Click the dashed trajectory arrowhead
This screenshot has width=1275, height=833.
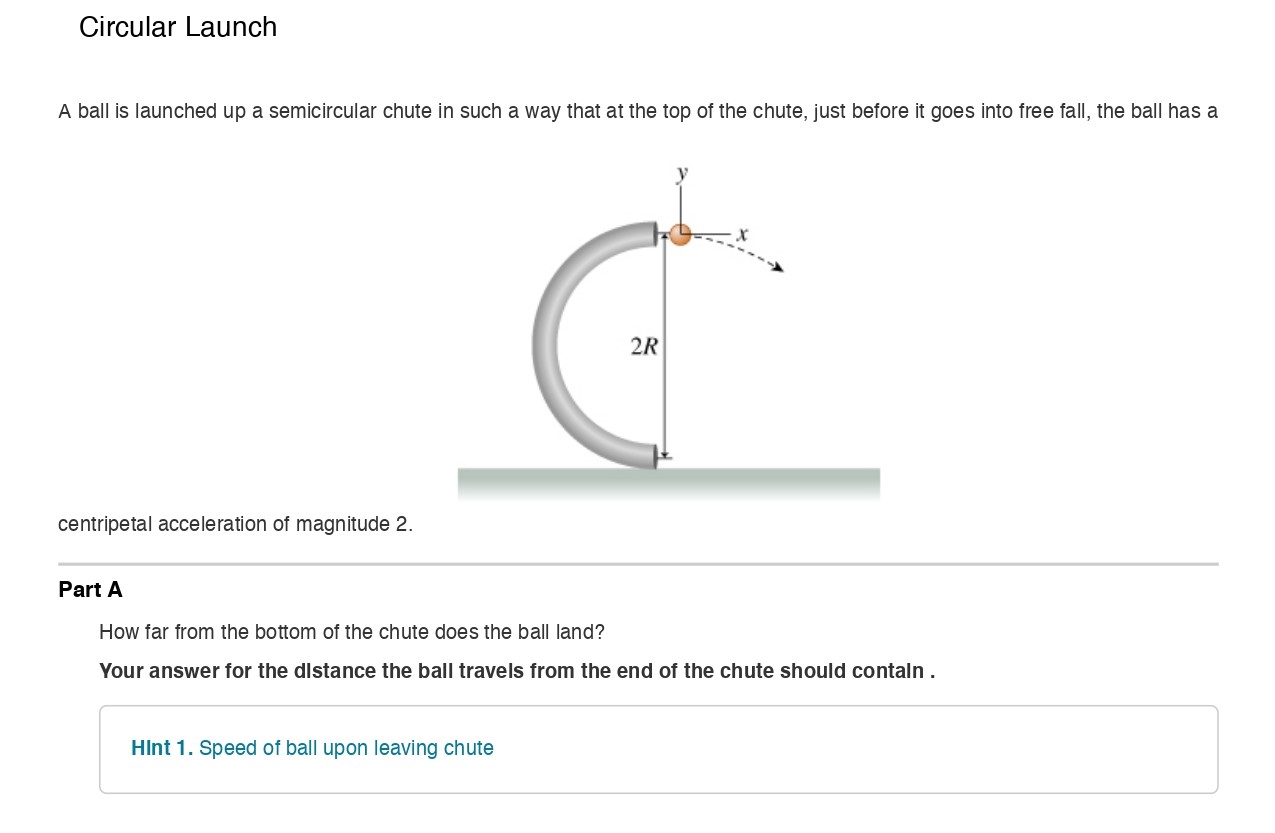pos(777,267)
